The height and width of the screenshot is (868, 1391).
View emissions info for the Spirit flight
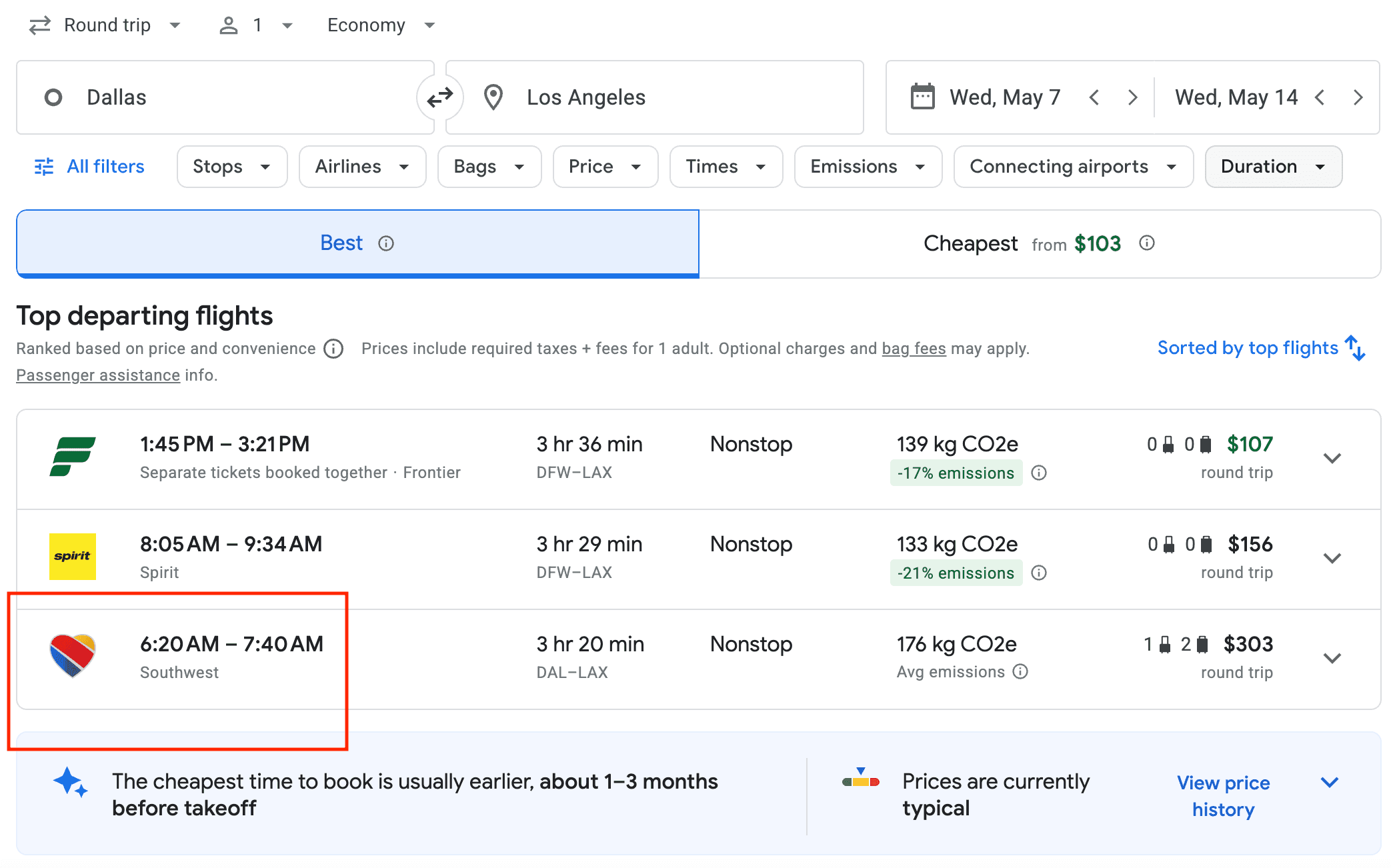1039,573
